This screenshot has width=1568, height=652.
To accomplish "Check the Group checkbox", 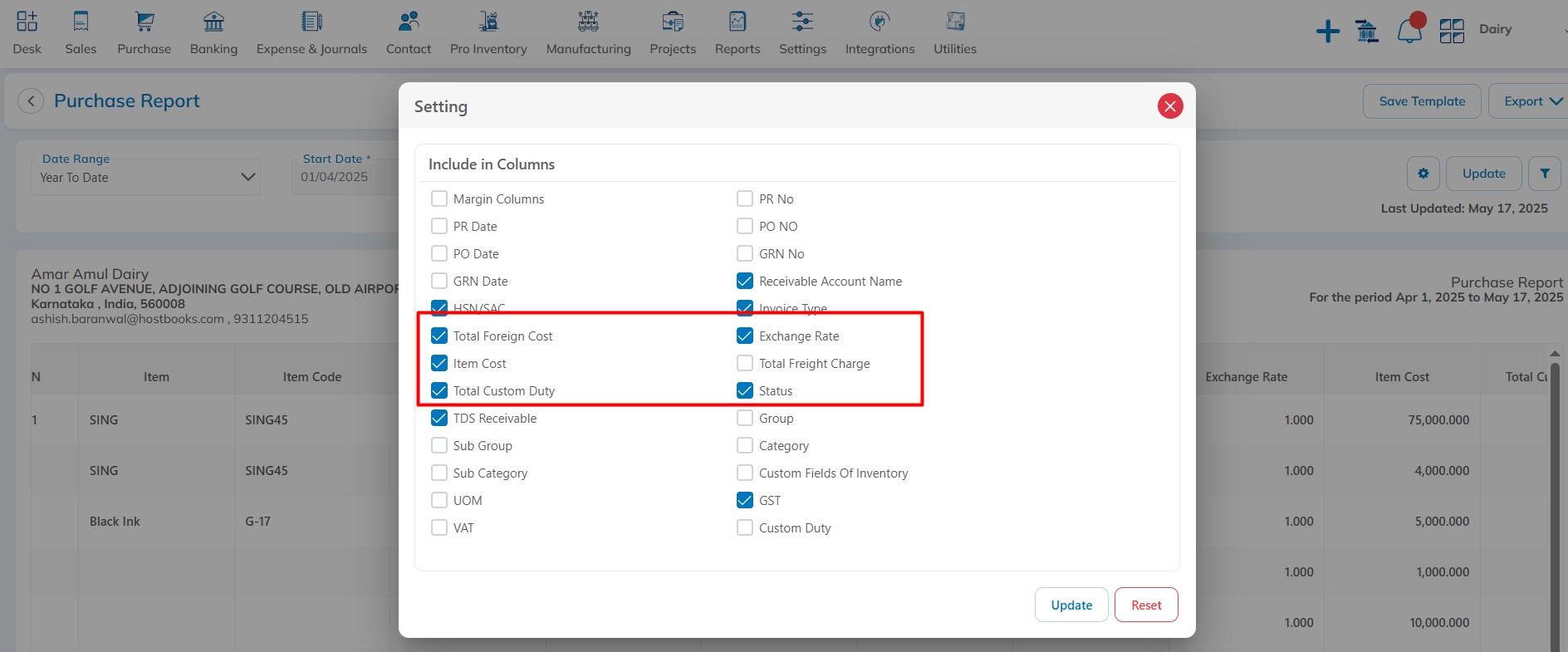I will [745, 418].
